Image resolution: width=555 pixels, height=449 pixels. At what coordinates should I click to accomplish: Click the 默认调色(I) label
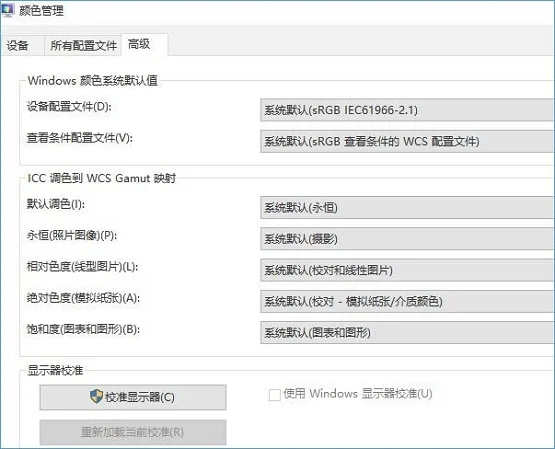tap(56, 204)
